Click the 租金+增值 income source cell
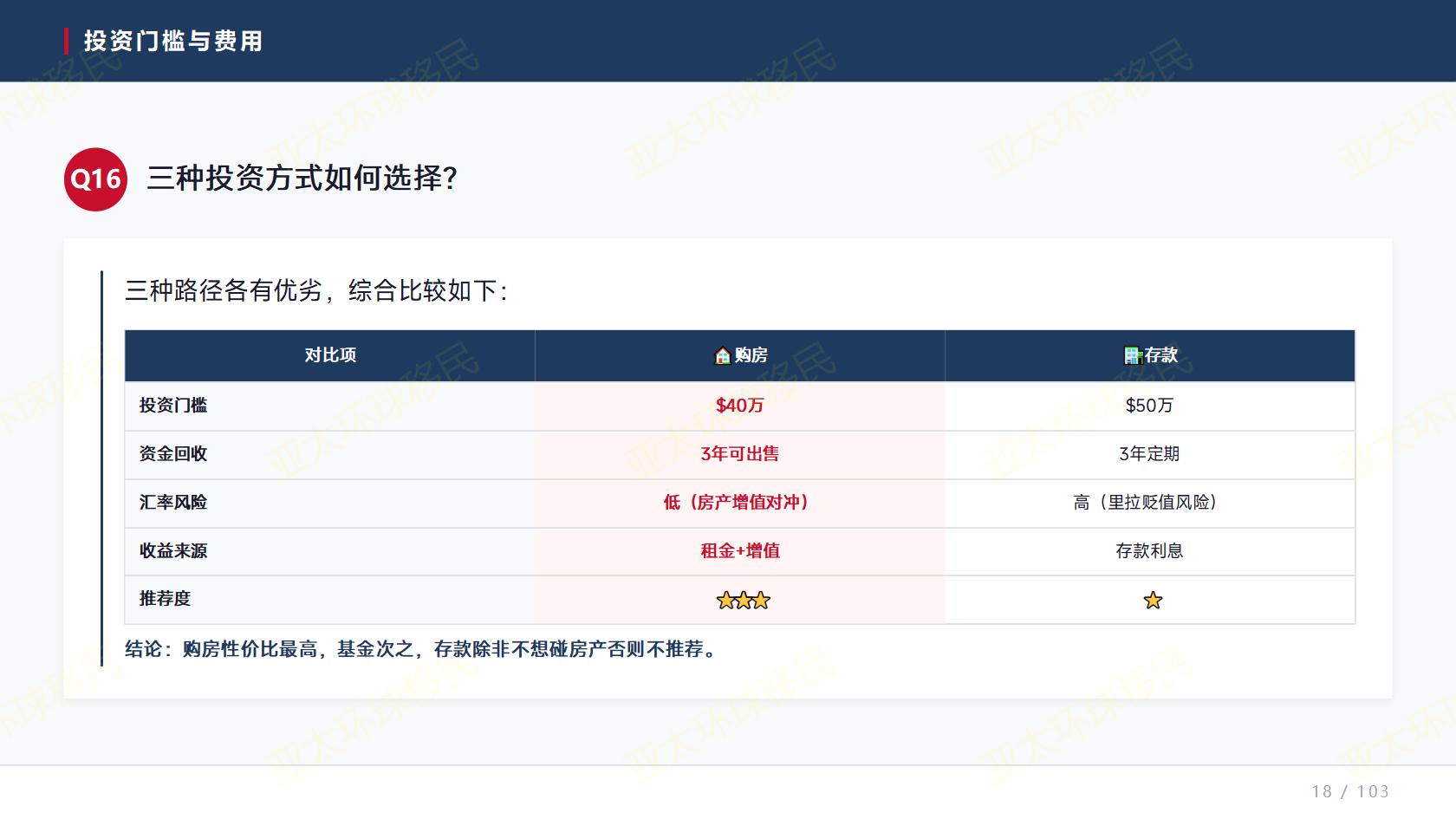The height and width of the screenshot is (819, 1456). pyautogui.click(x=739, y=551)
